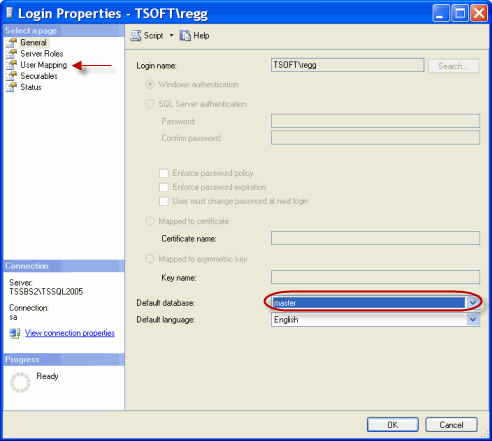This screenshot has height=441, width=492.
Task: Open the Default database dropdown
Action: pyautogui.click(x=473, y=303)
